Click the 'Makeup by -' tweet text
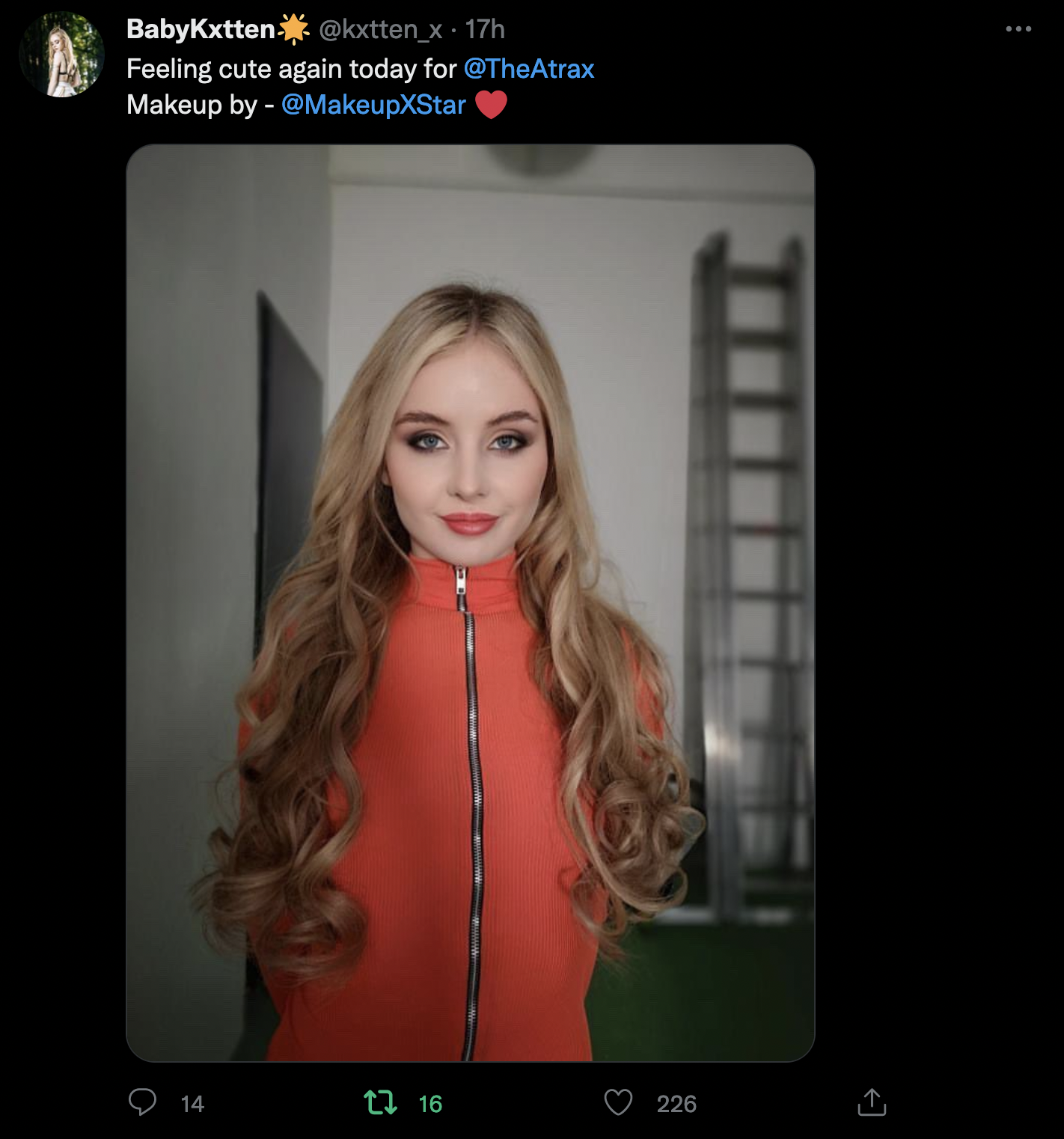The width and height of the screenshot is (1064, 1139). [200, 105]
